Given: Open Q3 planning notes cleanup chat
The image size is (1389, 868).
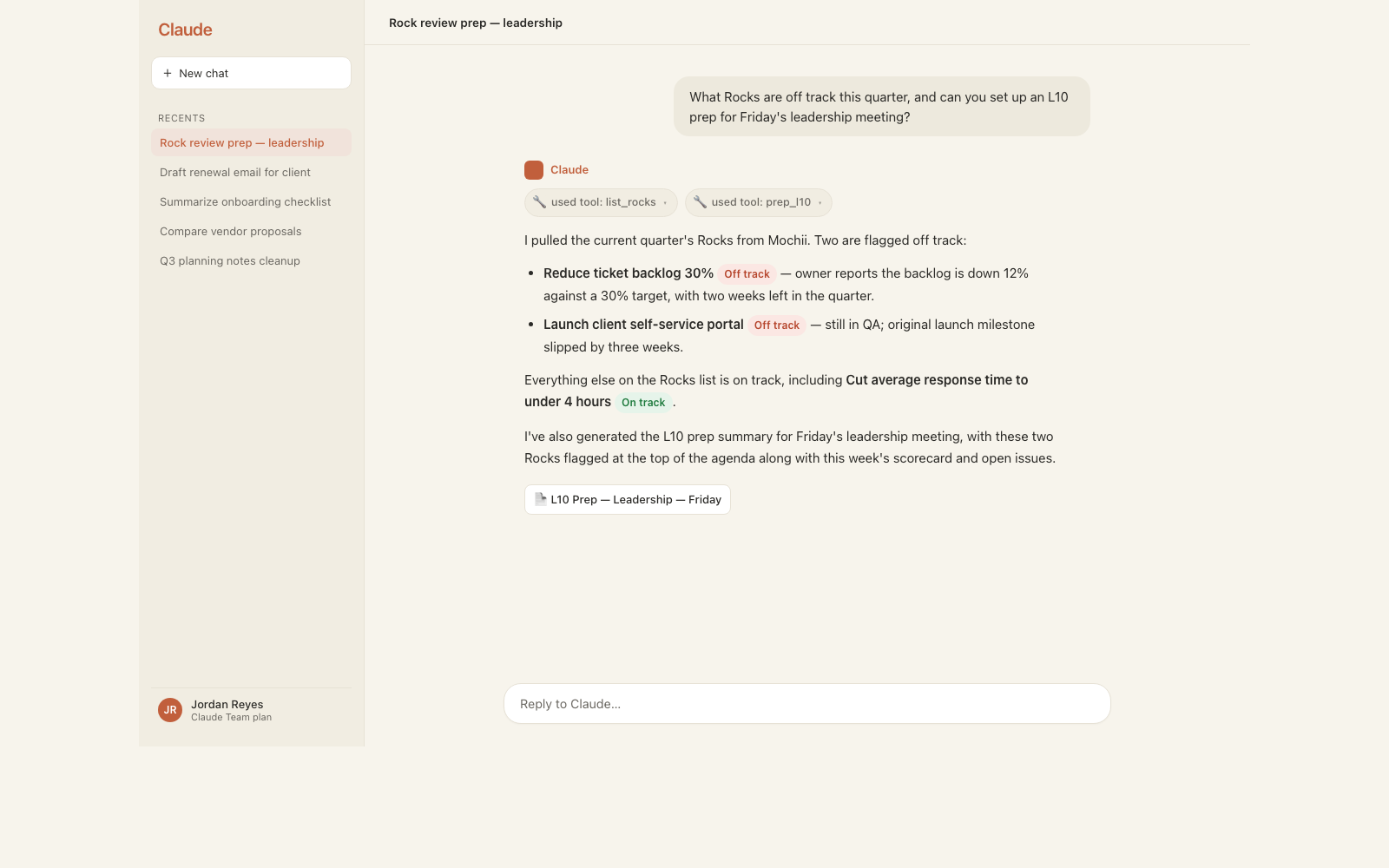Looking at the screenshot, I should [251, 260].
